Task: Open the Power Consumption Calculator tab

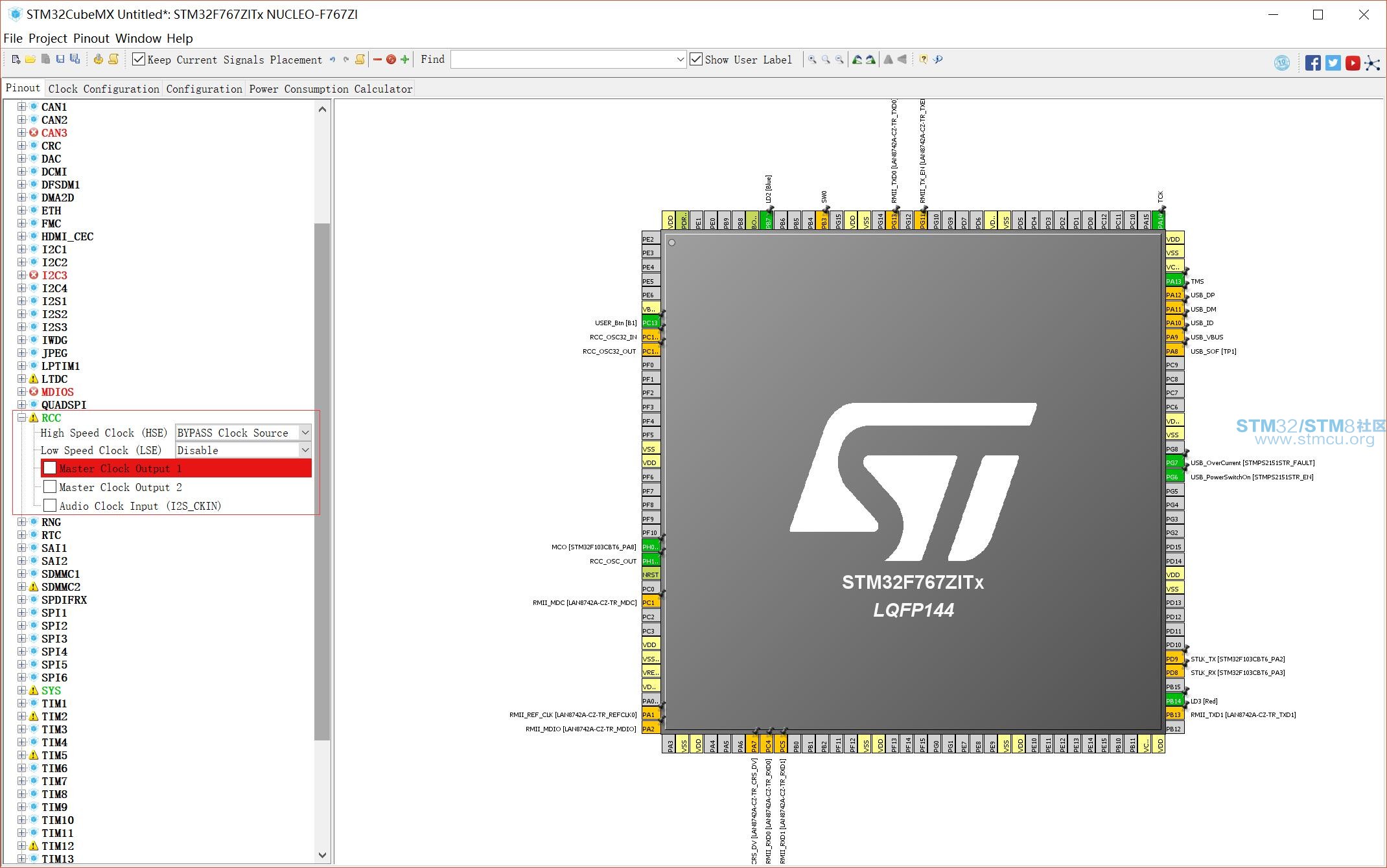Action: pos(331,89)
